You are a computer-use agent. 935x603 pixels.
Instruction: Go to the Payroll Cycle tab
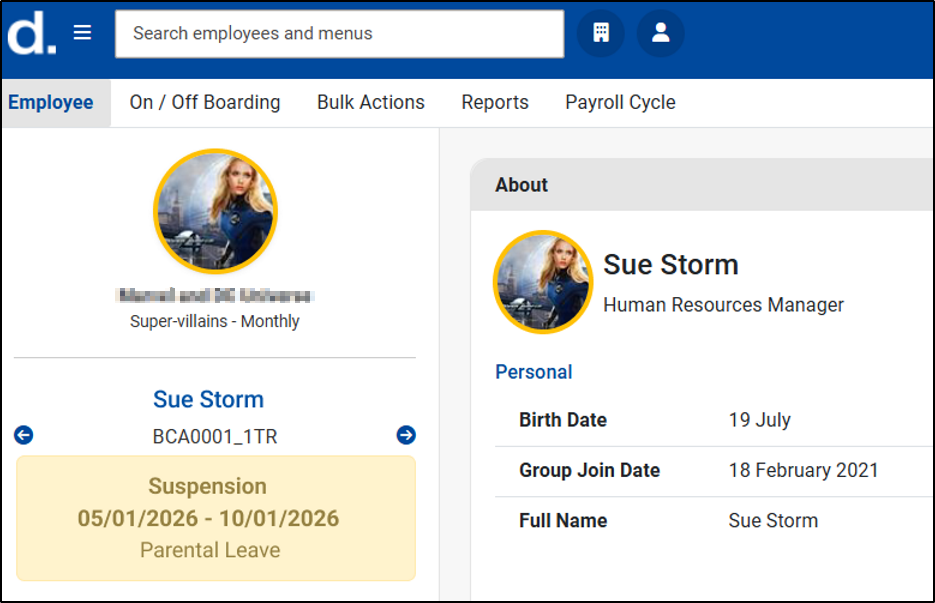620,102
